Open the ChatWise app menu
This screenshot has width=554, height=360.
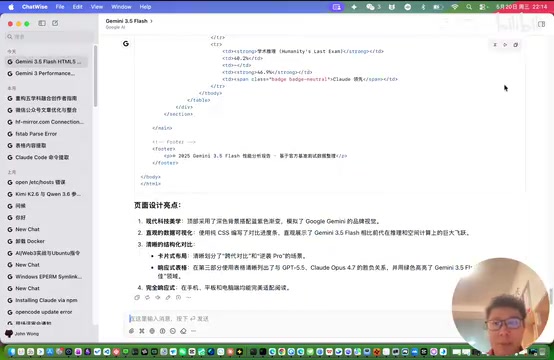click(x=35, y=7)
